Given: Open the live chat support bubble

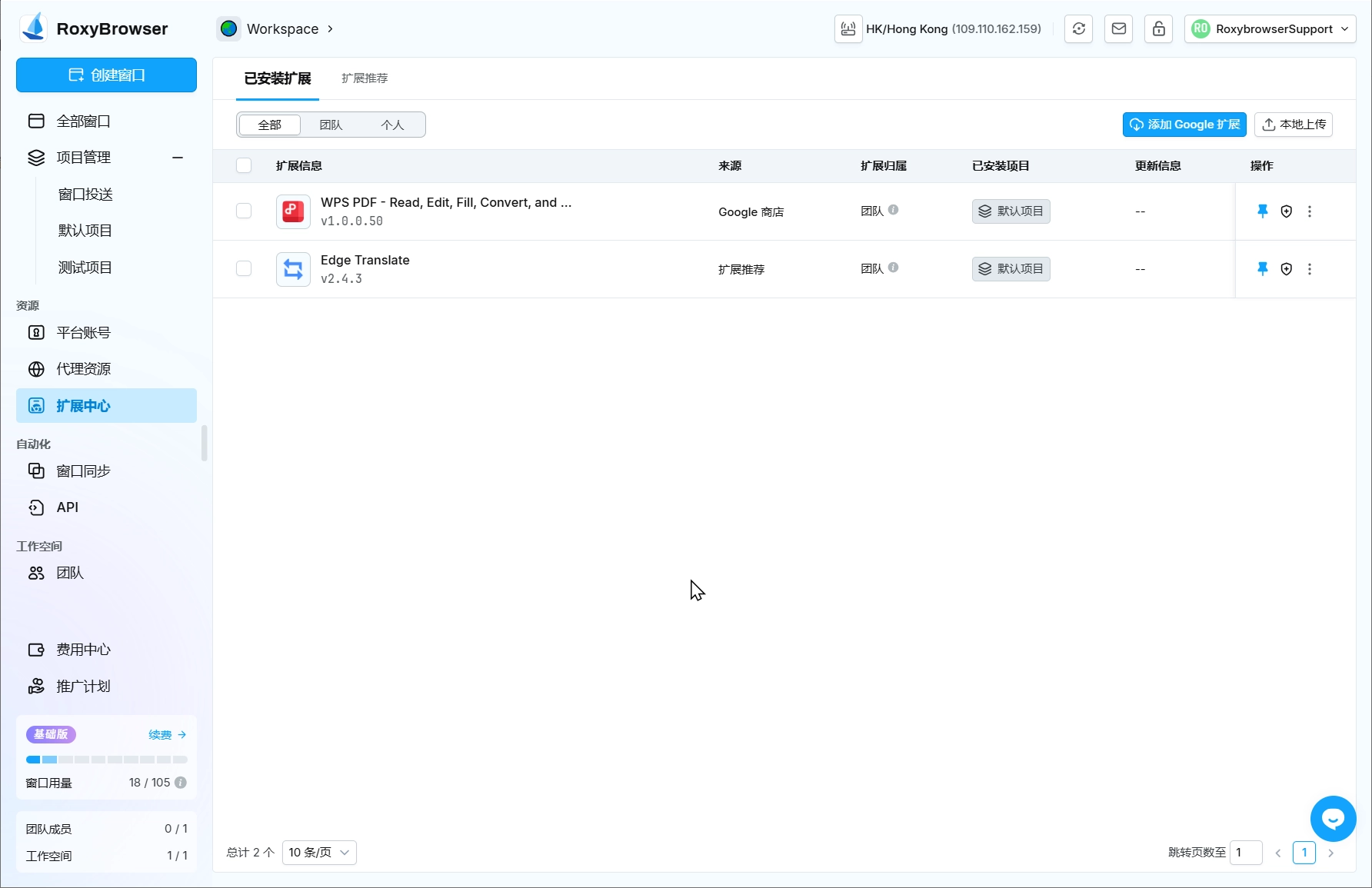Looking at the screenshot, I should pos(1333,819).
